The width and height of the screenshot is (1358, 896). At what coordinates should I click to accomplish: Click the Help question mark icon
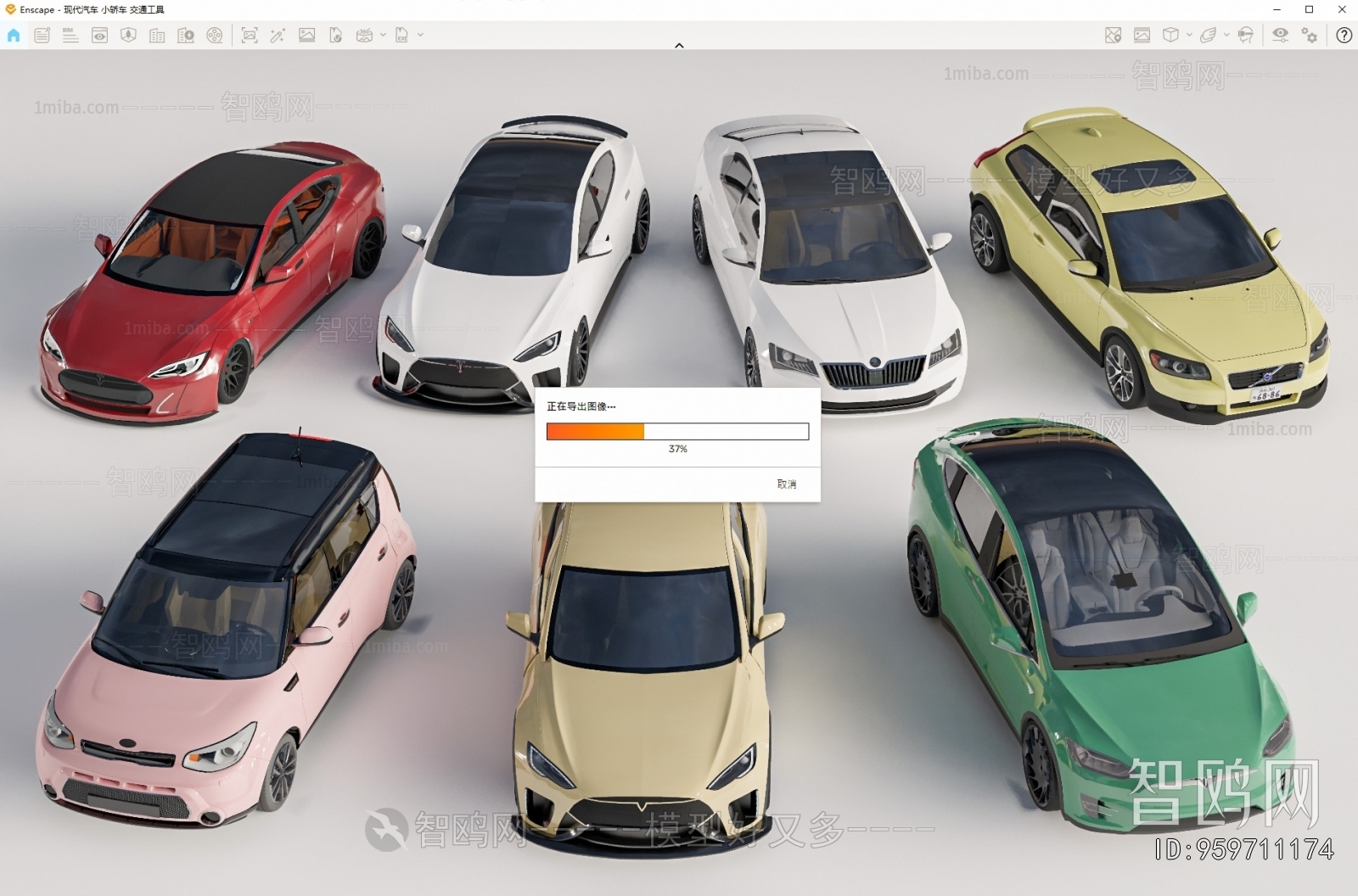tap(1344, 35)
